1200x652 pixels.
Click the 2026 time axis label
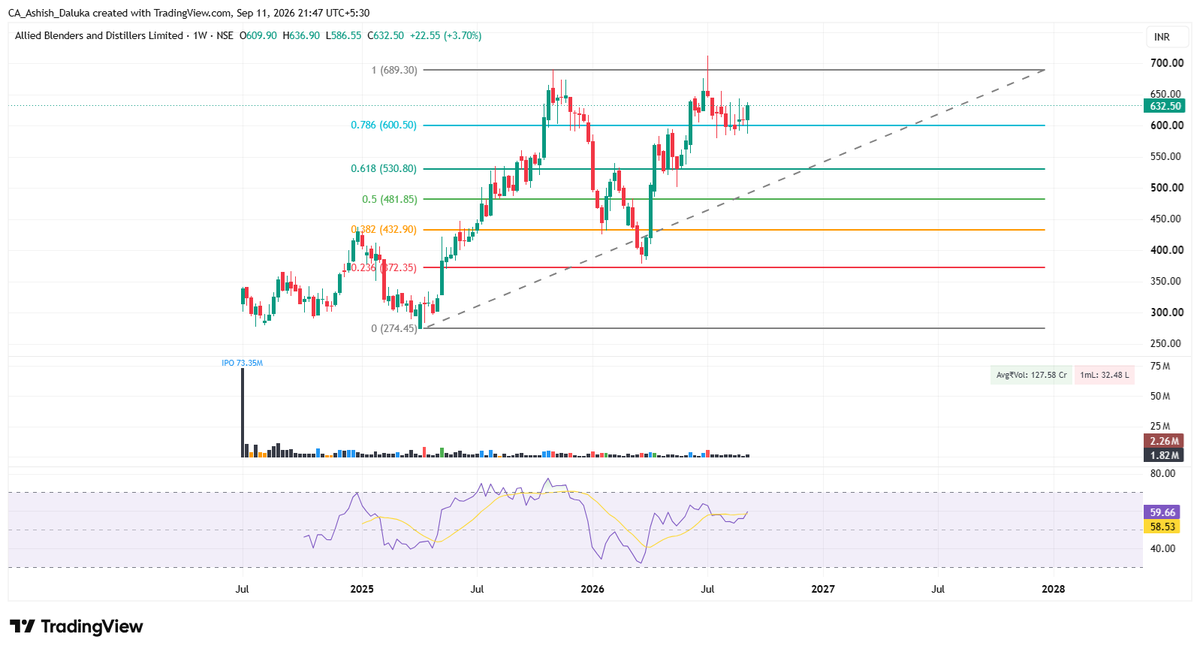tap(592, 590)
